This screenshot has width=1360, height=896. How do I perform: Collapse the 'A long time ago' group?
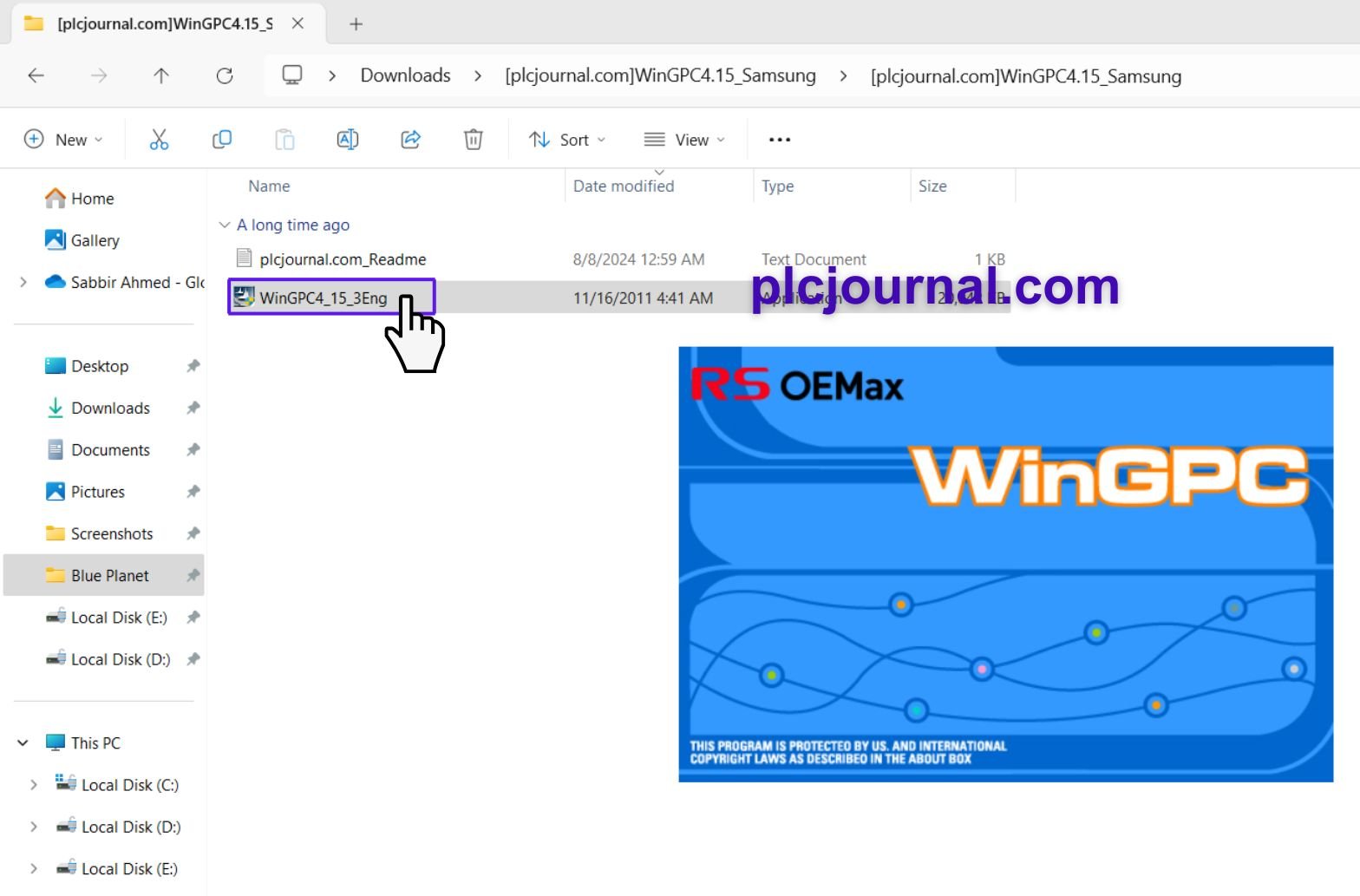(x=225, y=225)
